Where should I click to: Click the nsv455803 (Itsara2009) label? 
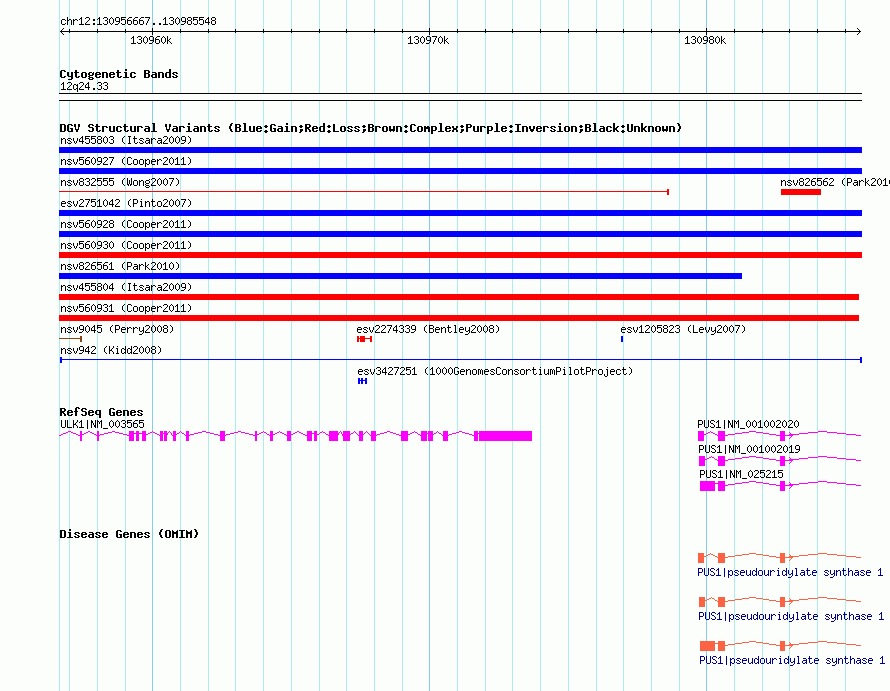126,140
